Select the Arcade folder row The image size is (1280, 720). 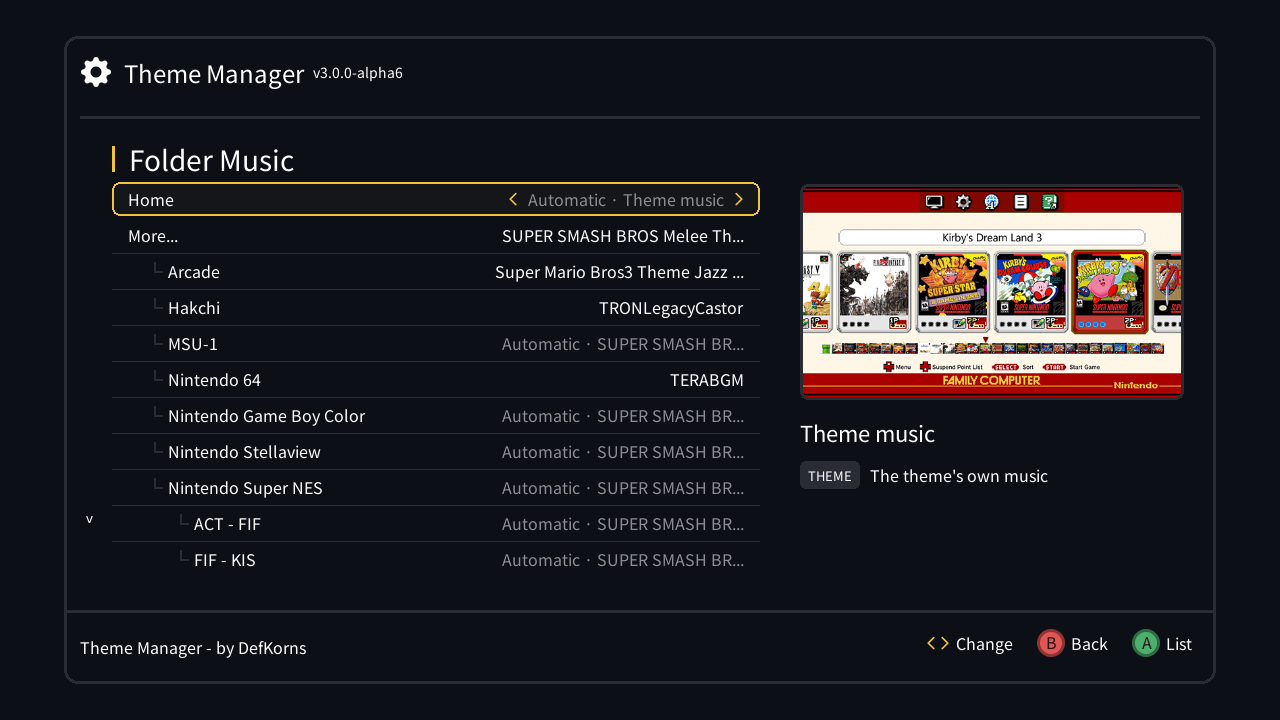(x=436, y=272)
